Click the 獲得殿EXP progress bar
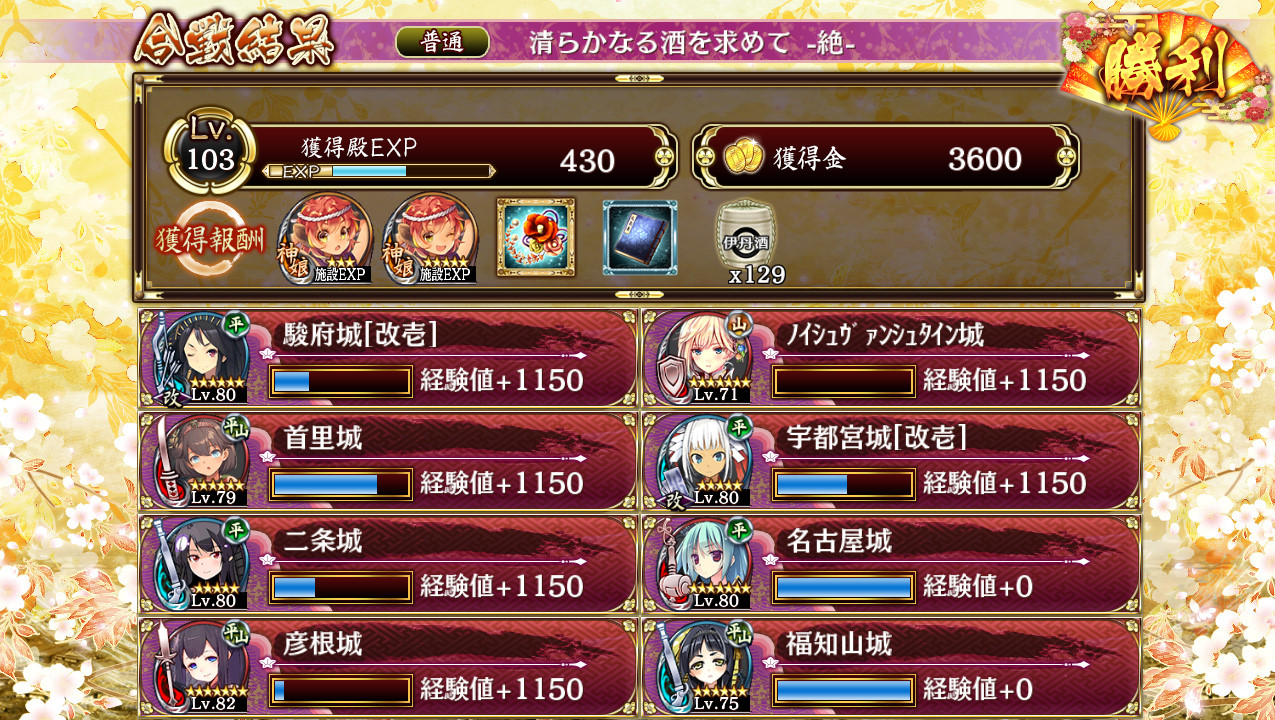The image size is (1275, 720). coord(378,171)
